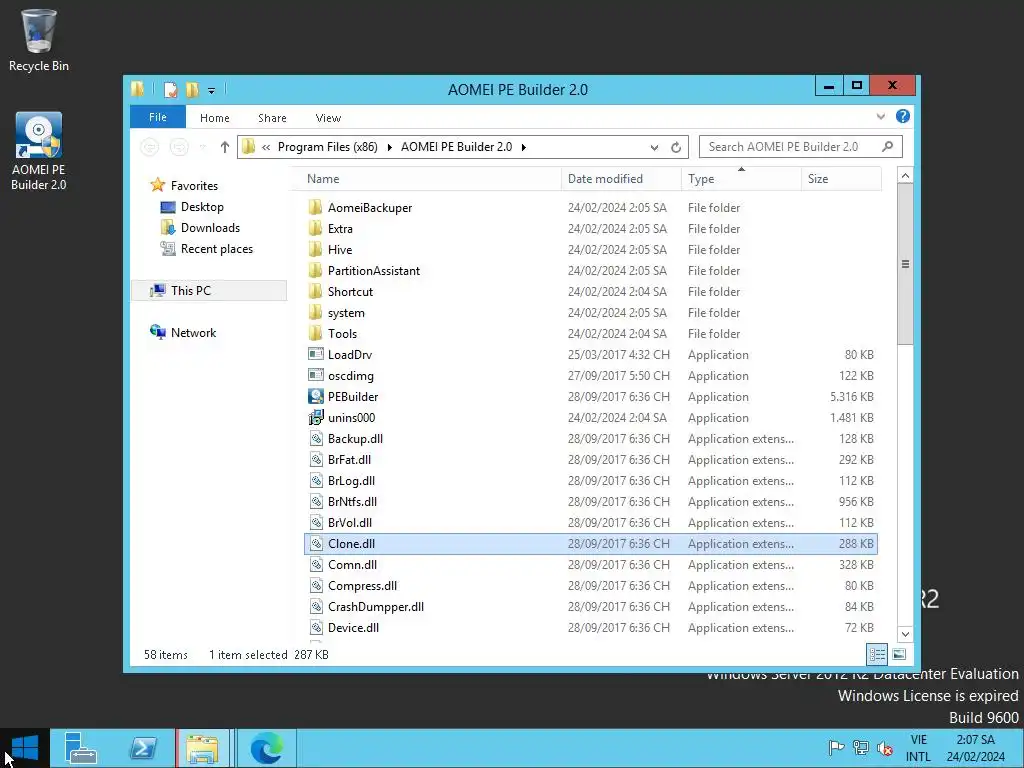Open Windows PowerShell from the taskbar
The width and height of the screenshot is (1024, 768).
pos(143,748)
